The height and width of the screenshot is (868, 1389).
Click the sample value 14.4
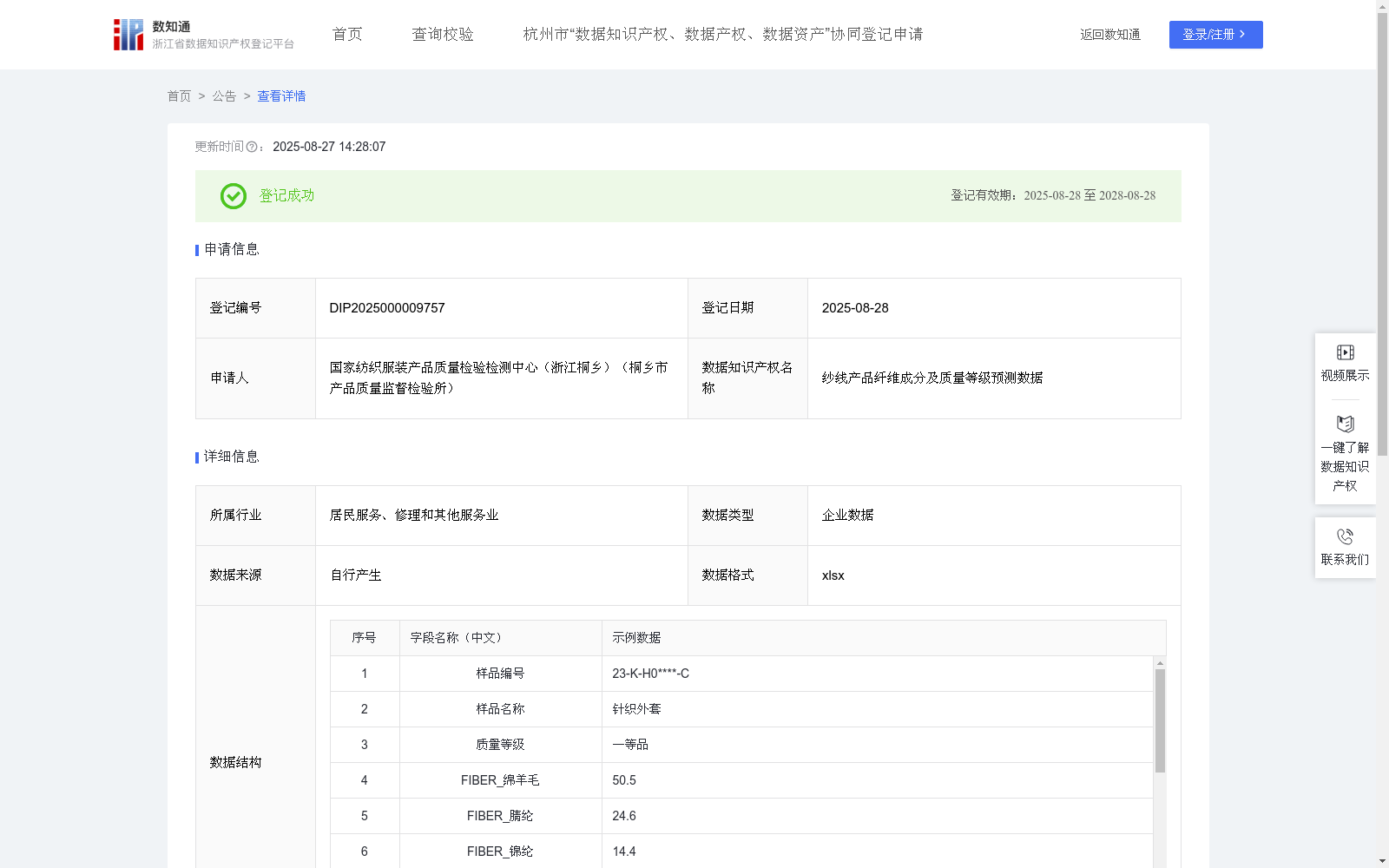(624, 852)
